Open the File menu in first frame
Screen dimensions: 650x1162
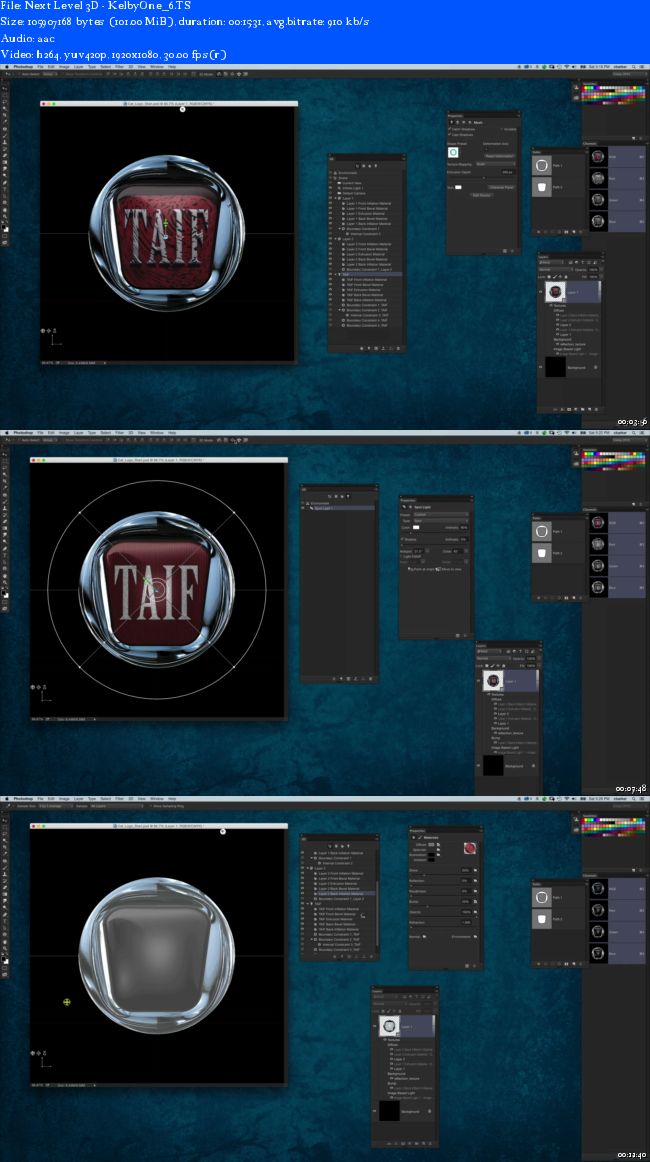(x=40, y=67)
